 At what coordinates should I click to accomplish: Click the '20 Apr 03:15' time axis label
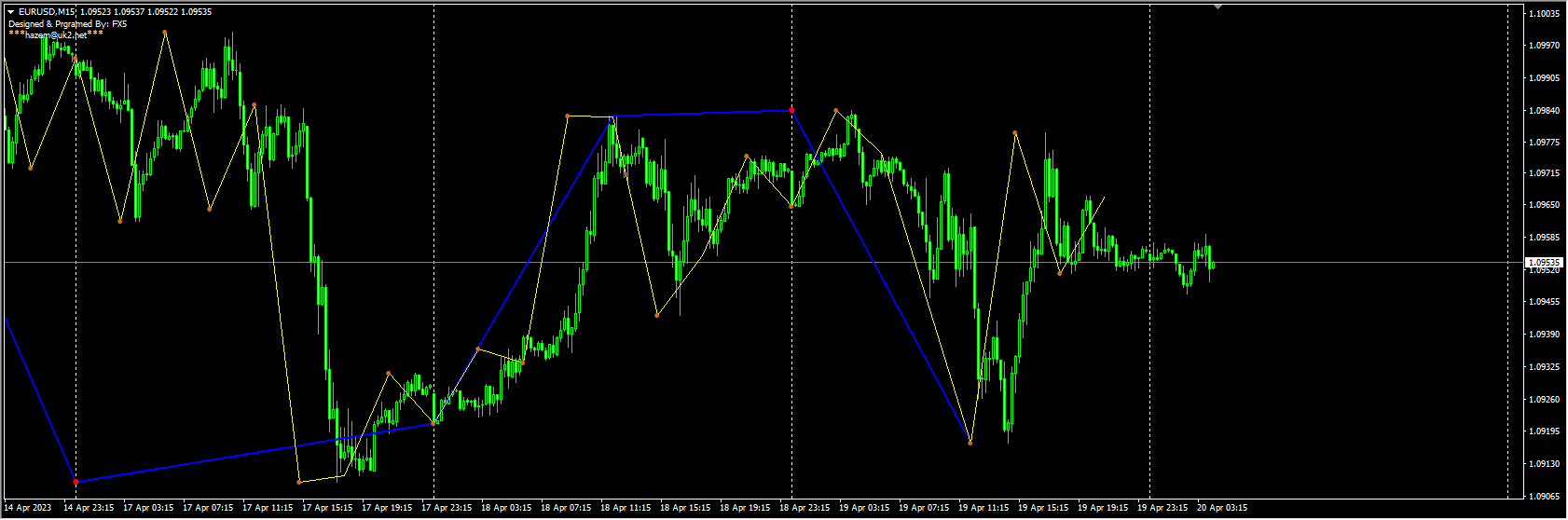pyautogui.click(x=1222, y=509)
